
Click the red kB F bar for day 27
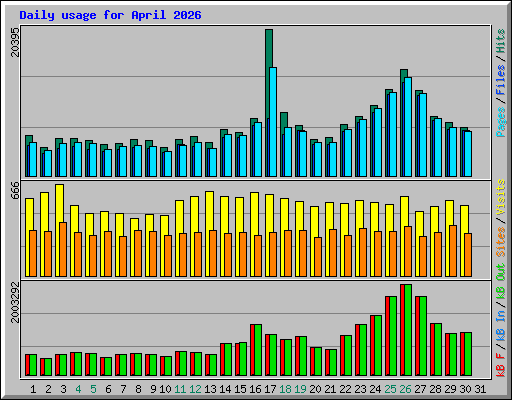[417, 336]
